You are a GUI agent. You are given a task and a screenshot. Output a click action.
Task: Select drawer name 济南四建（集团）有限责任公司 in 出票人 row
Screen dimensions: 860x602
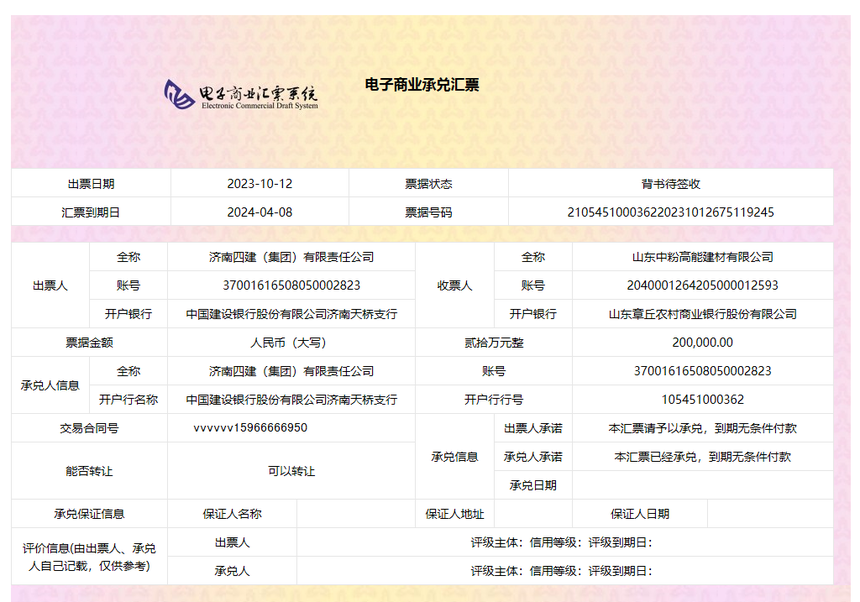click(x=291, y=257)
